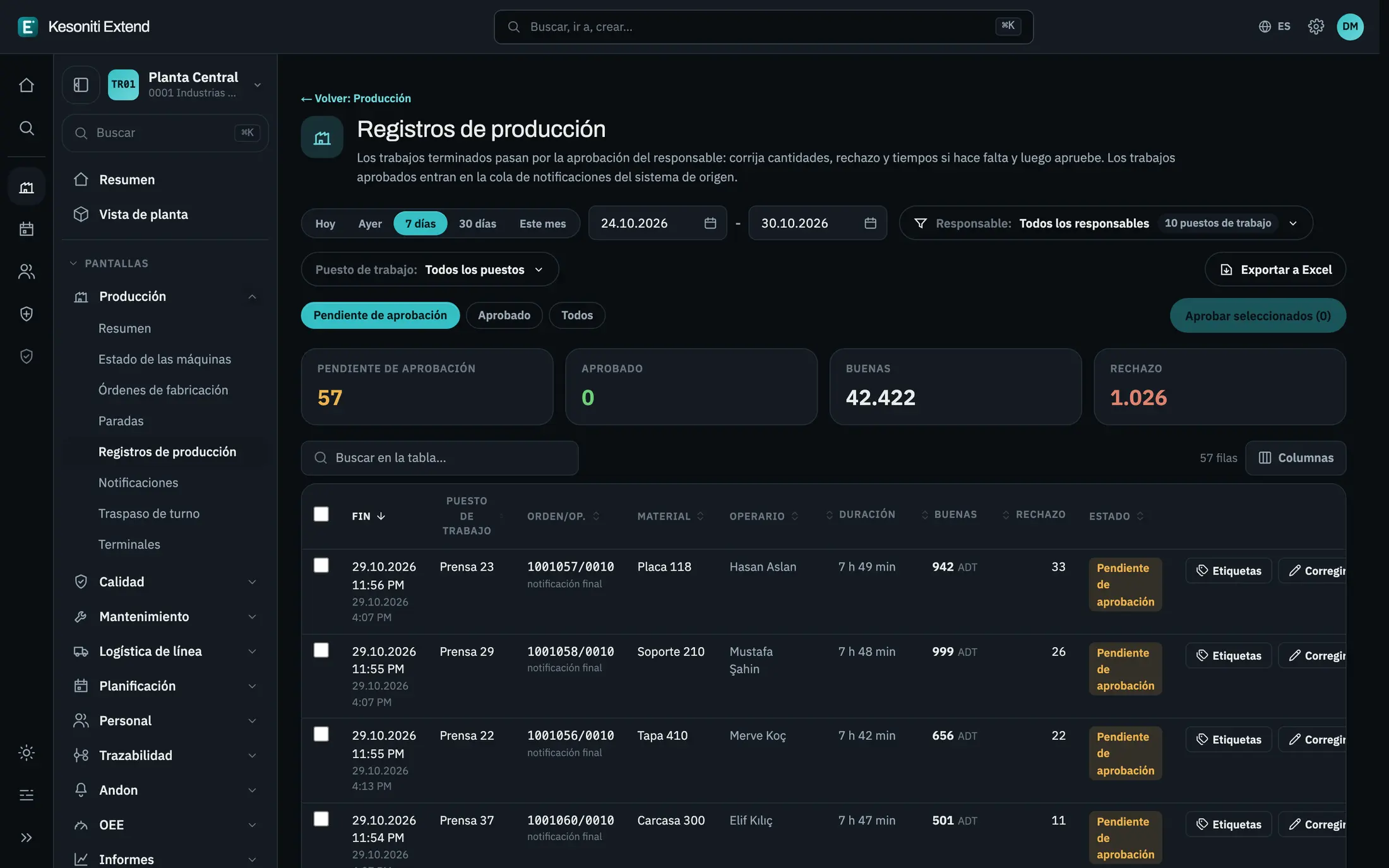Open the DM user avatar

click(x=1350, y=27)
